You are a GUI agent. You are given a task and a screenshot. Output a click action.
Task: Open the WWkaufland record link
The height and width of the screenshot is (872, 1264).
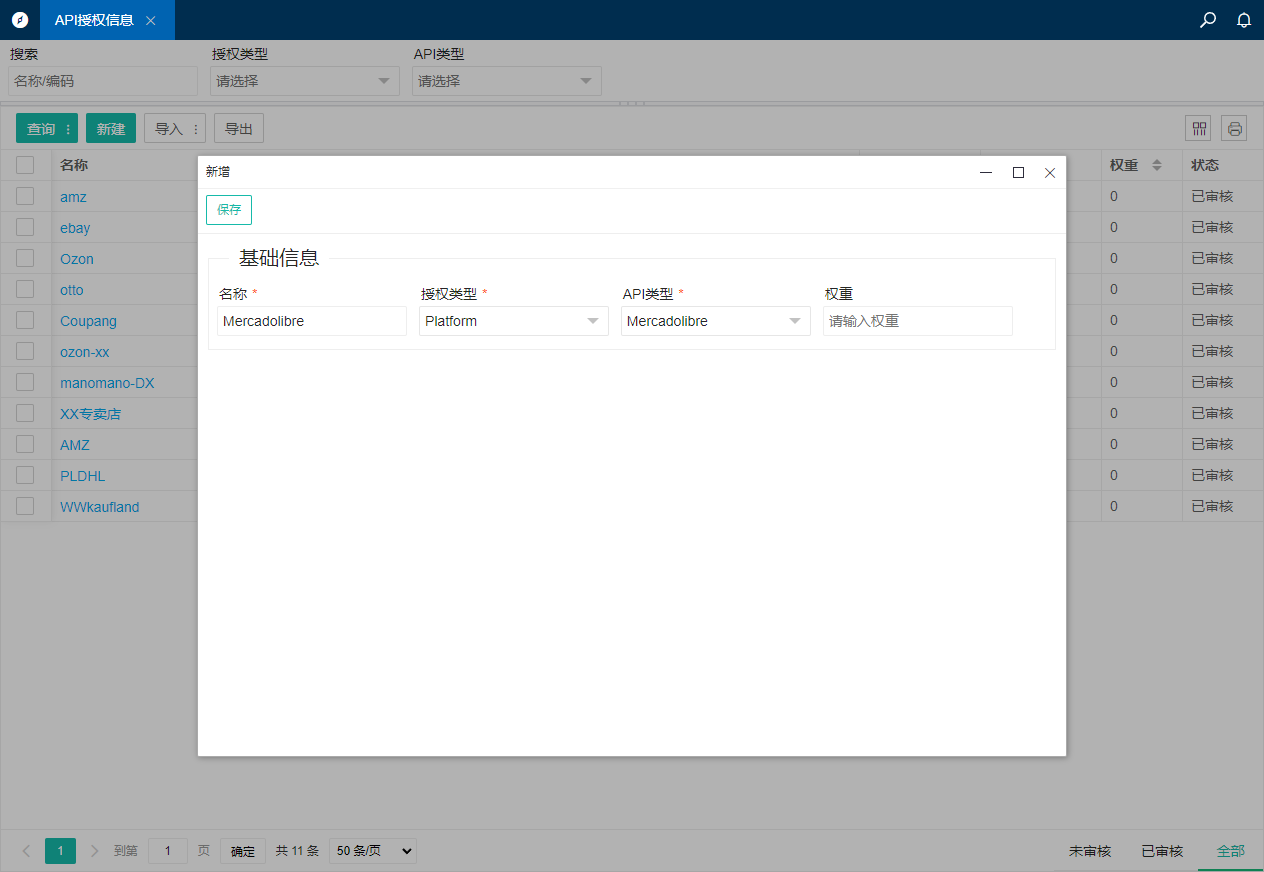[x=99, y=507]
